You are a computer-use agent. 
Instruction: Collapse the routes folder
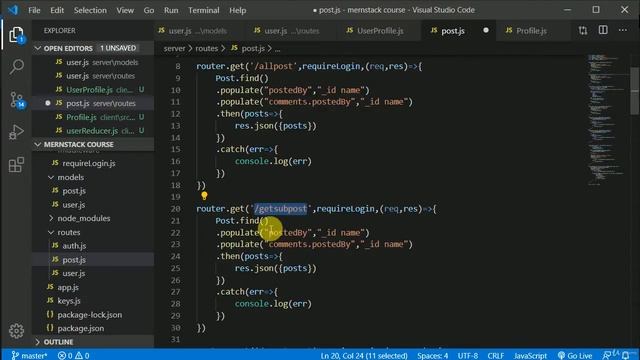pyautogui.click(x=93, y=232)
